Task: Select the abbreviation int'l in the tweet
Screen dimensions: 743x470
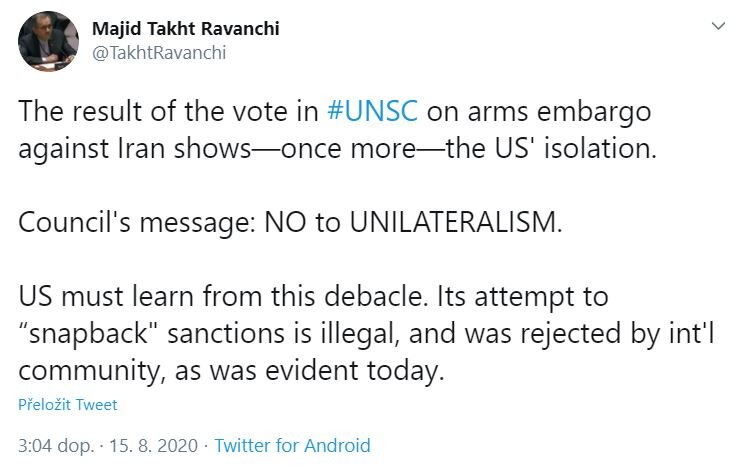Action: (692, 333)
